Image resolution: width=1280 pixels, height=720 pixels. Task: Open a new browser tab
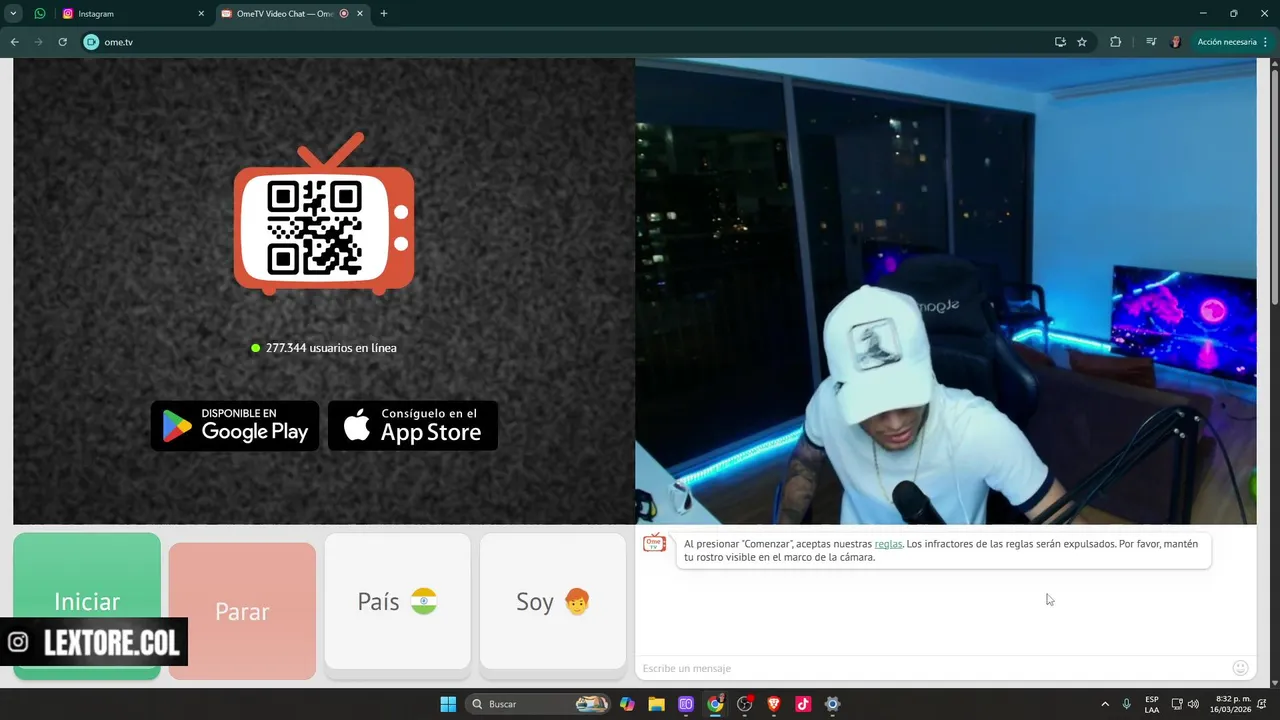(384, 14)
